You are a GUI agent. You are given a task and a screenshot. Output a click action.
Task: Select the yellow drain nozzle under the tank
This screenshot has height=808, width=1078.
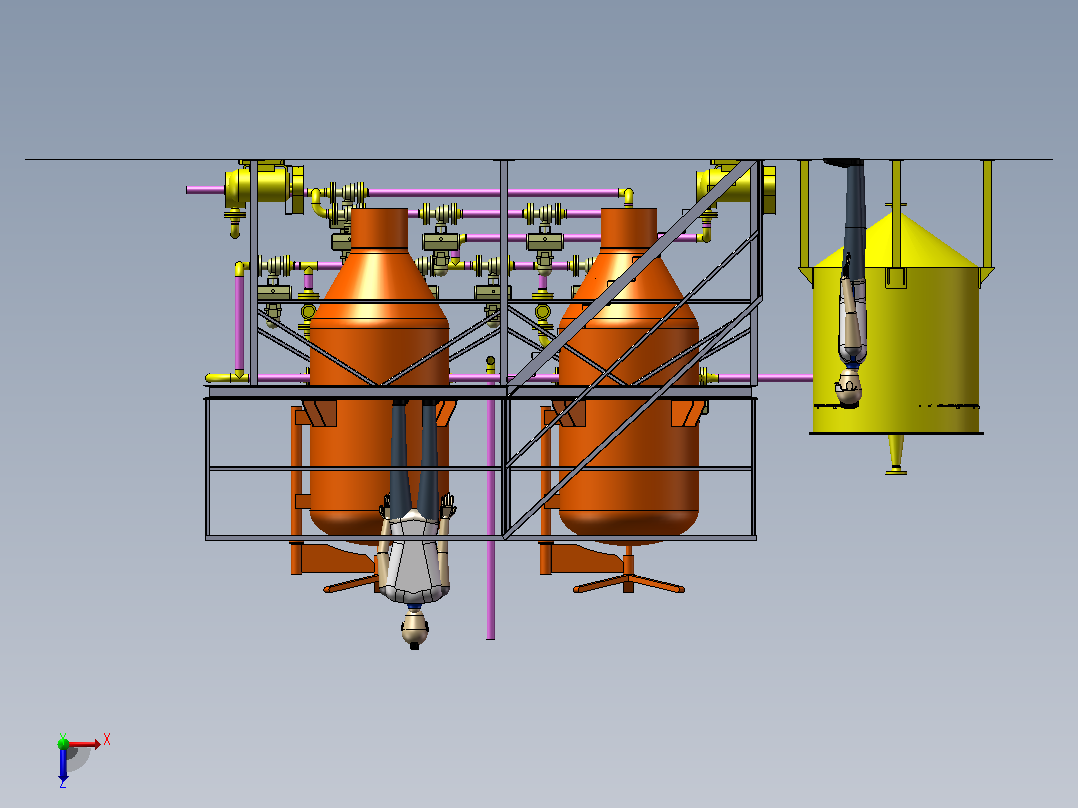point(895,455)
